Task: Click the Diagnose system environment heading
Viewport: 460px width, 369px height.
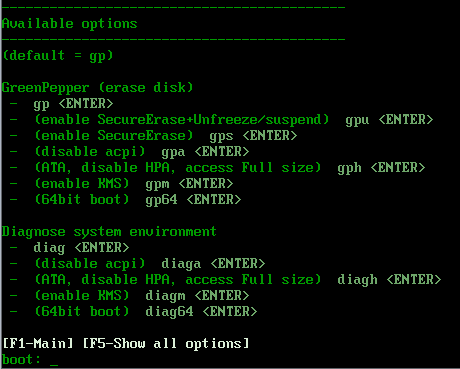Action: point(109,232)
